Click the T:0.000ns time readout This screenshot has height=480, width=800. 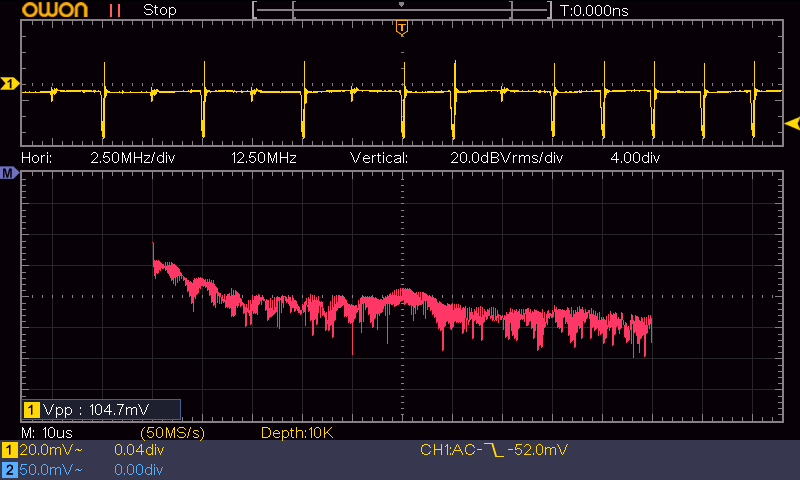(594, 11)
